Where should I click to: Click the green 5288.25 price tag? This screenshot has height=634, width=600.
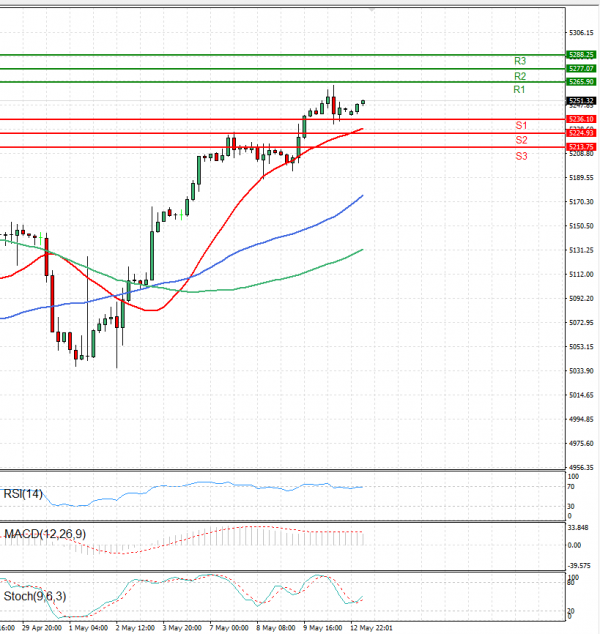click(x=581, y=55)
